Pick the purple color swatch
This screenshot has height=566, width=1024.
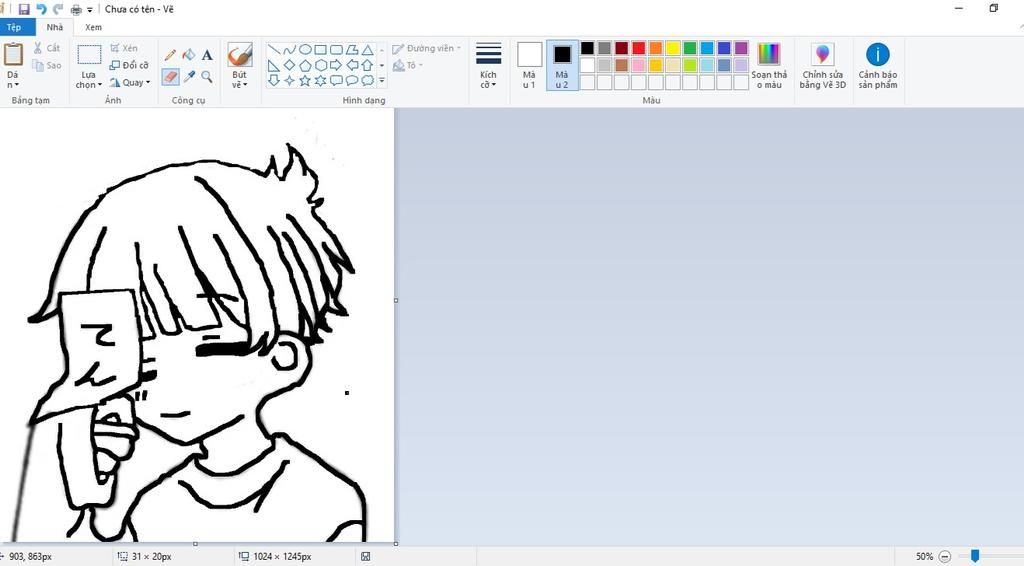pyautogui.click(x=741, y=48)
